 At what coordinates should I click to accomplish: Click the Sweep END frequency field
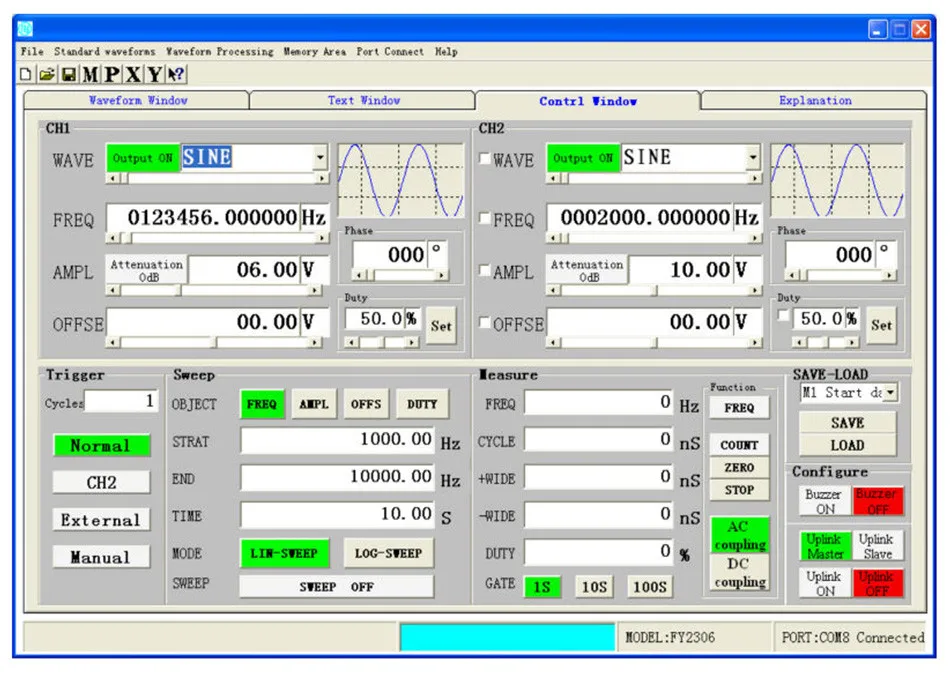[x=337, y=478]
